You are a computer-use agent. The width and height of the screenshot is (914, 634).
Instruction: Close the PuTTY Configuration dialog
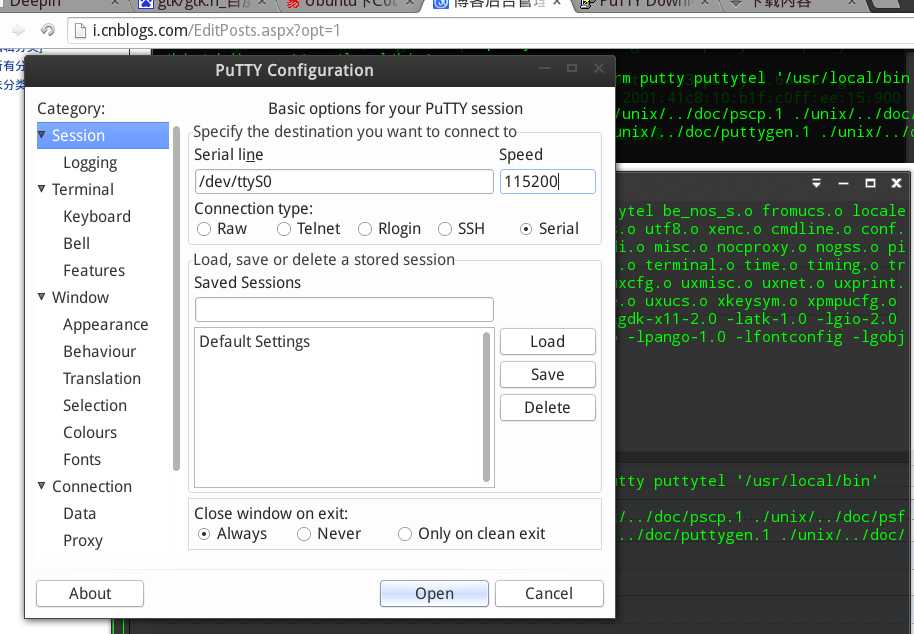[599, 68]
